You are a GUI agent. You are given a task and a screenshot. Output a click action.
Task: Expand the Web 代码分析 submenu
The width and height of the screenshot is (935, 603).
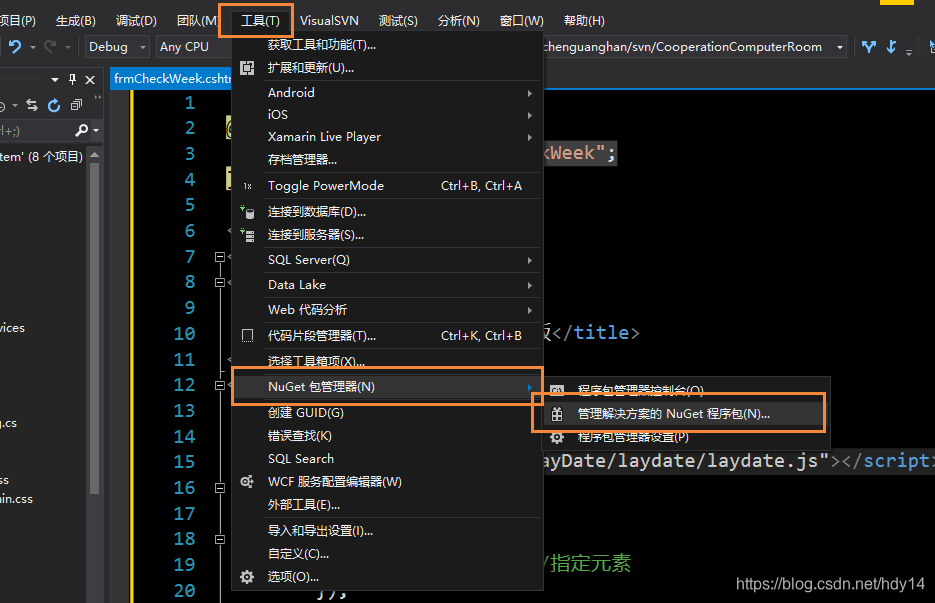385,310
